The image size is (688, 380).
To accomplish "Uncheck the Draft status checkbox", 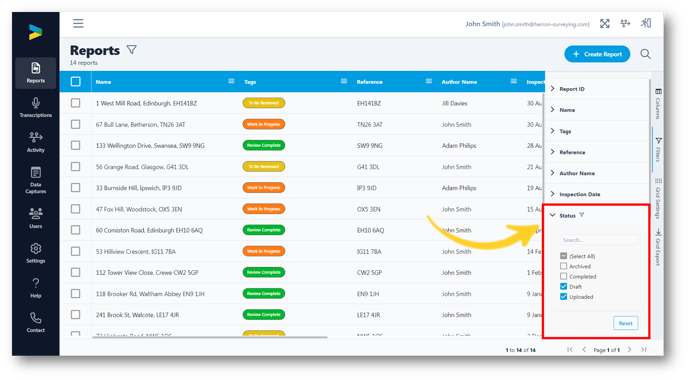I will (563, 287).
